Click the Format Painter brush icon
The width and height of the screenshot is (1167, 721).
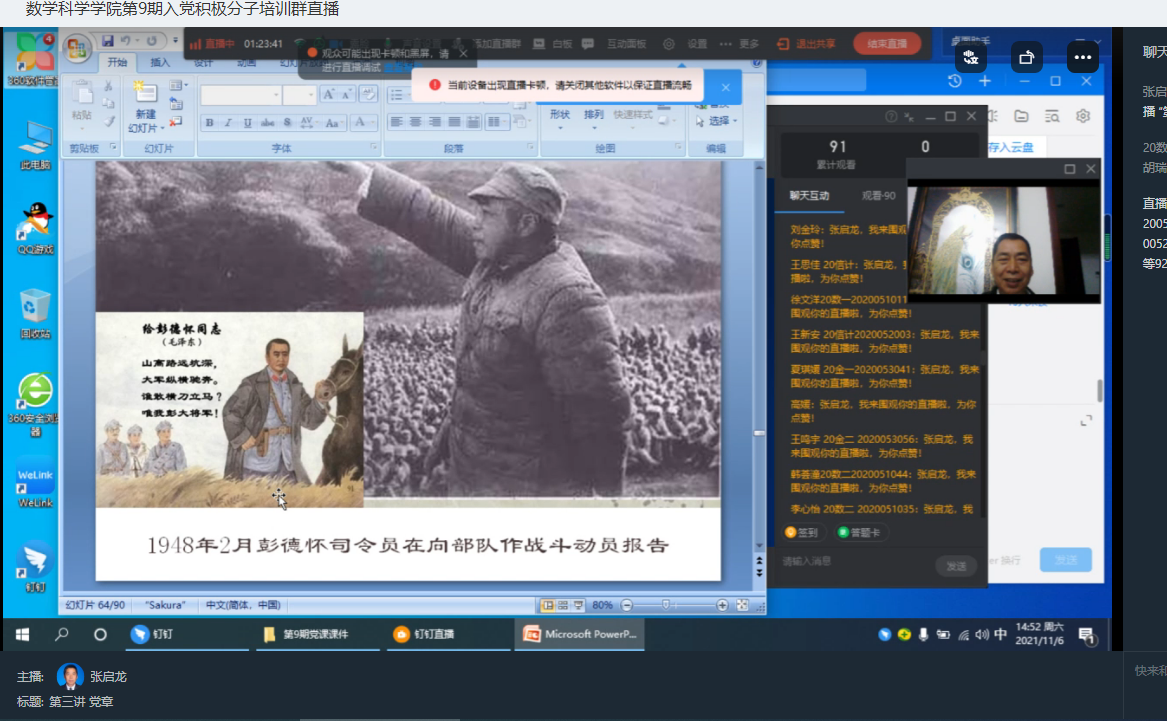pos(109,120)
